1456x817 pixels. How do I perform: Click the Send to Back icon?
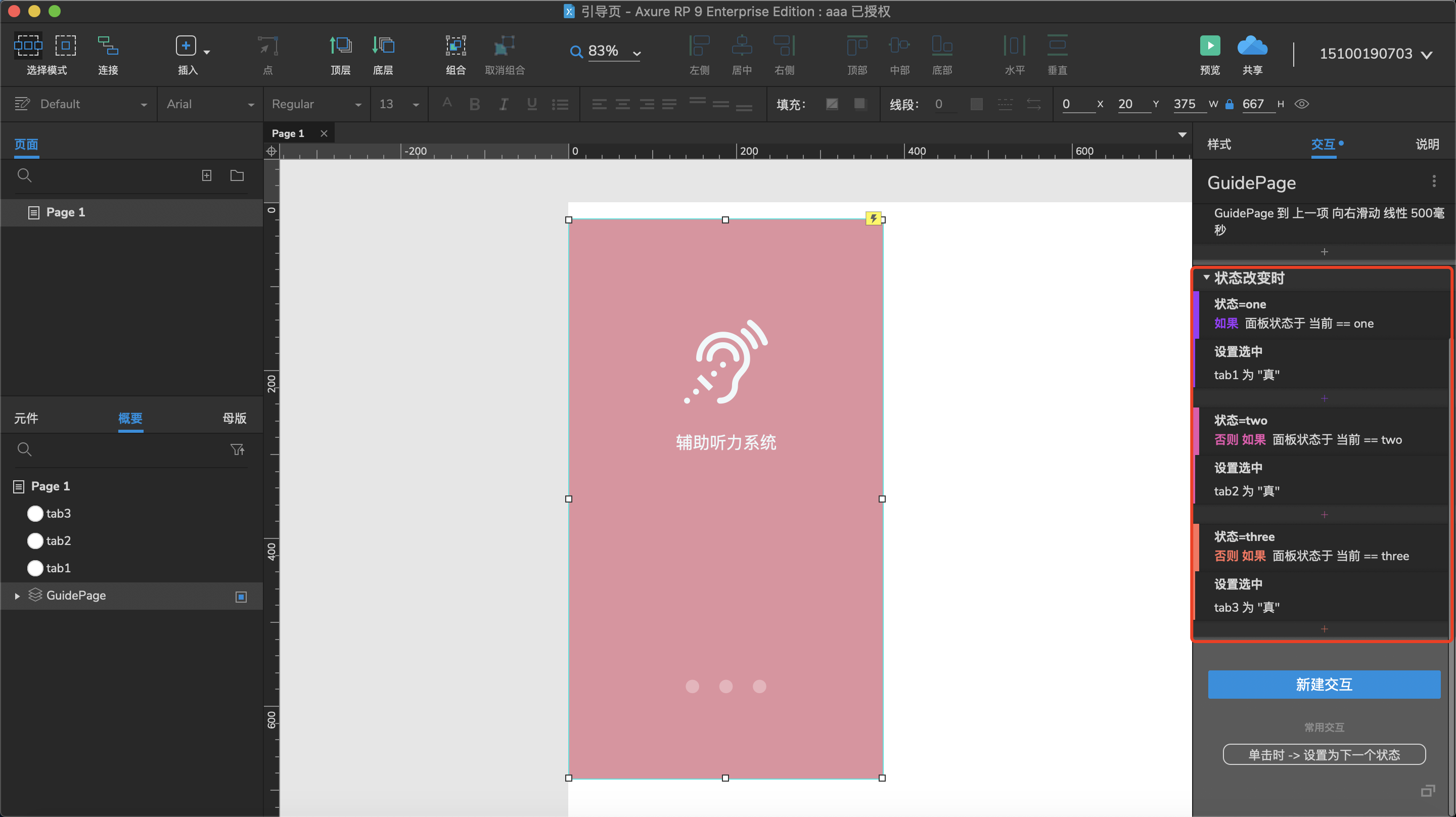[x=383, y=46]
